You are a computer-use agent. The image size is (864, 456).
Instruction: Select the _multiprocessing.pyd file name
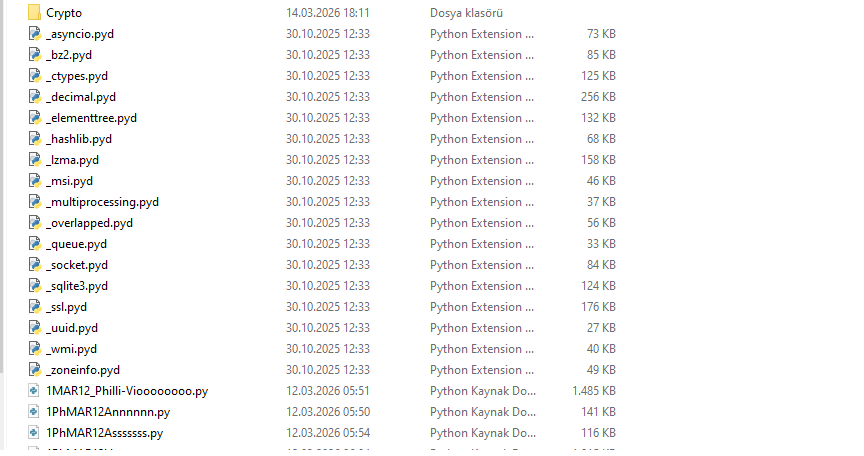[x=102, y=202]
